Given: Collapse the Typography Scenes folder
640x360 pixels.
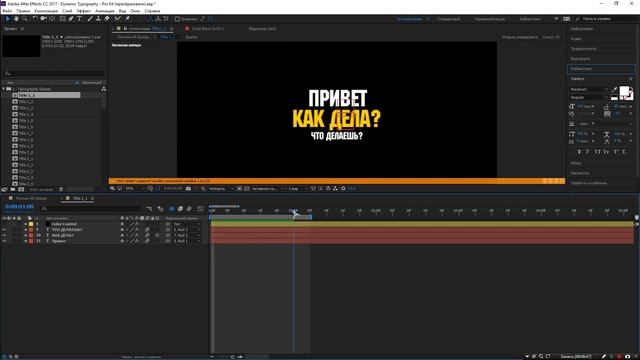Looking at the screenshot, I should point(4,89).
